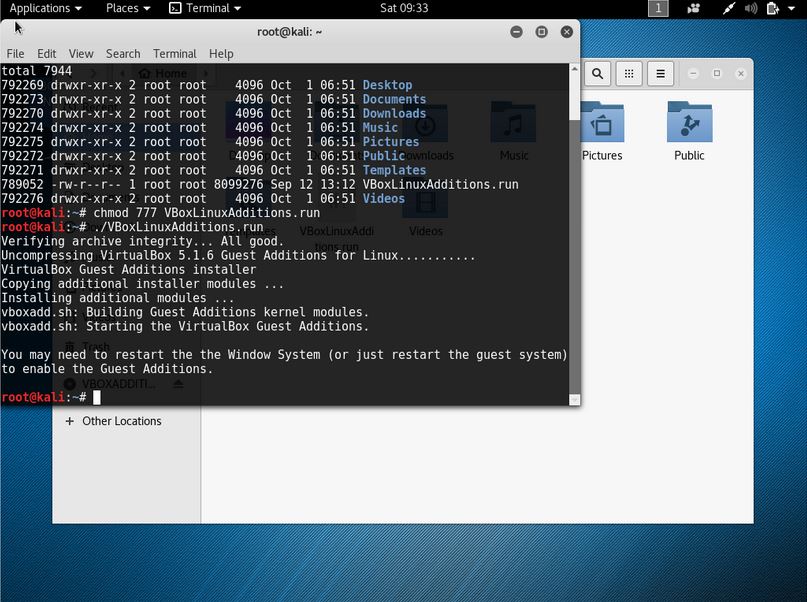807x602 pixels.
Task: Click the terminal scrollbar thumb
Action: tap(574, 97)
